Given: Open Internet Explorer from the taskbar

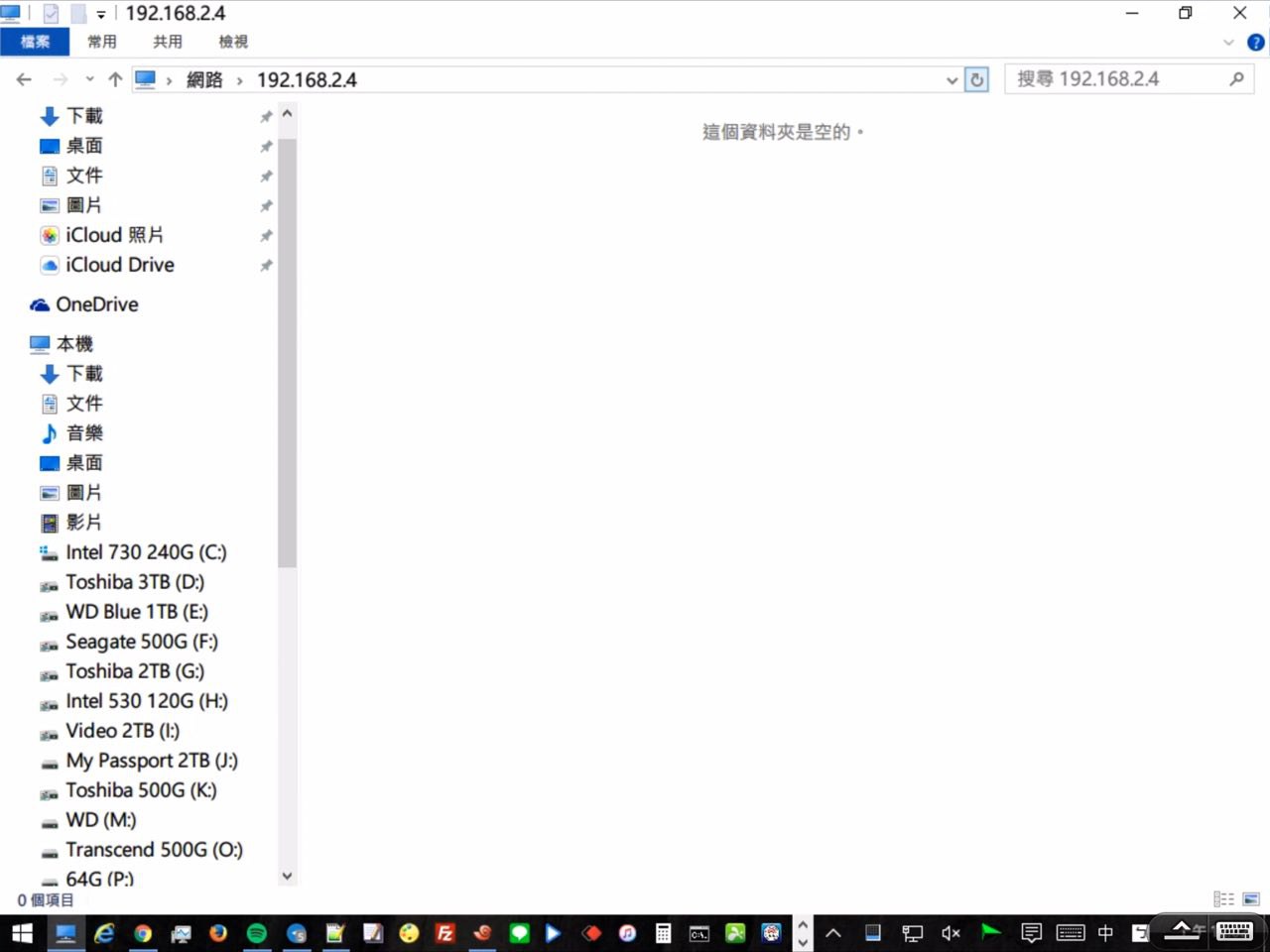Looking at the screenshot, I should [x=104, y=933].
